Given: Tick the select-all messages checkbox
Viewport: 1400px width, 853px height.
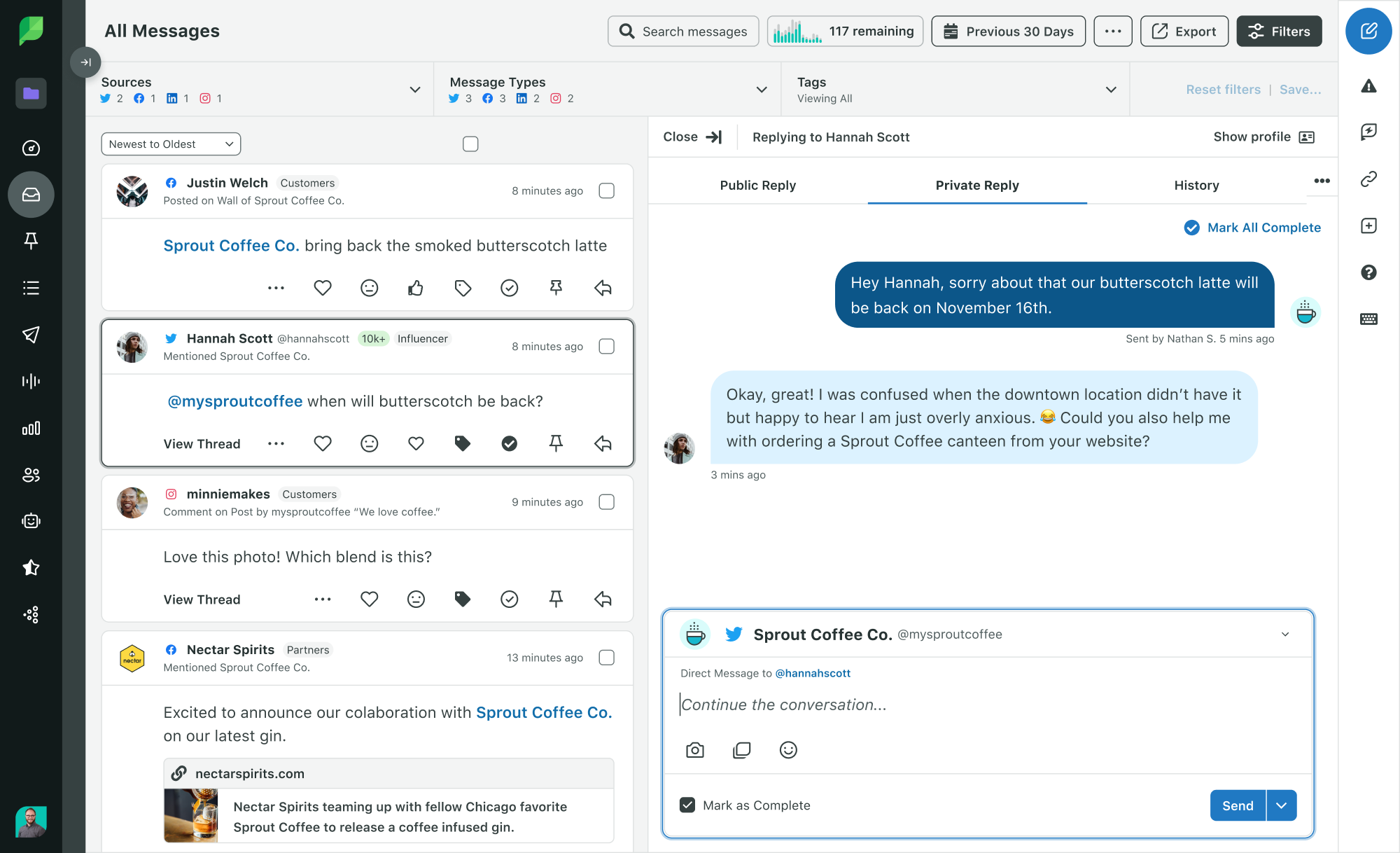Looking at the screenshot, I should tap(470, 144).
